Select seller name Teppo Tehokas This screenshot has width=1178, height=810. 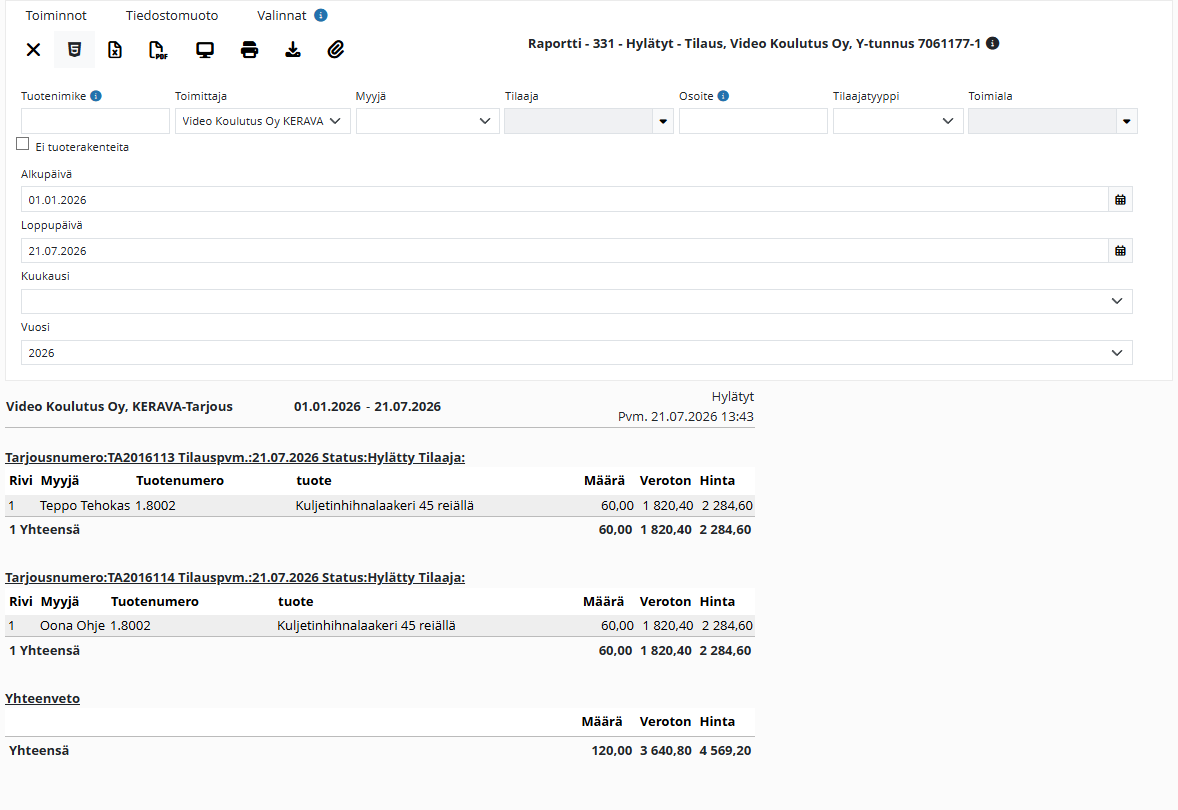pos(85,506)
